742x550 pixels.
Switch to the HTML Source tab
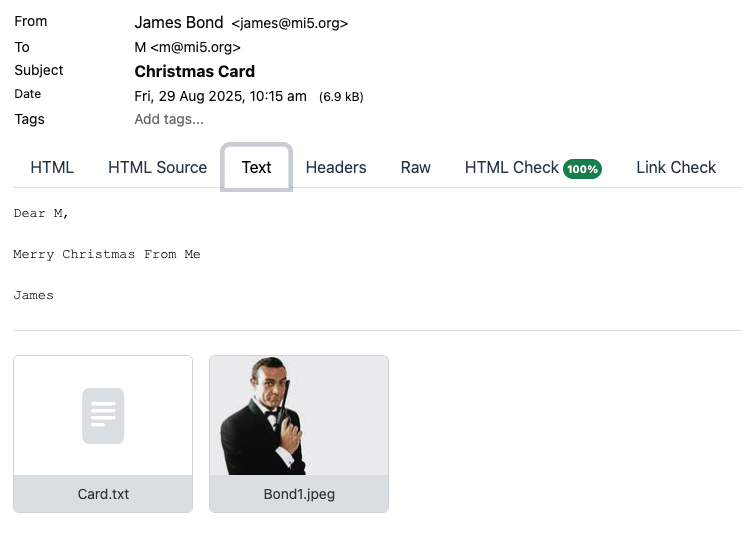pos(157,167)
